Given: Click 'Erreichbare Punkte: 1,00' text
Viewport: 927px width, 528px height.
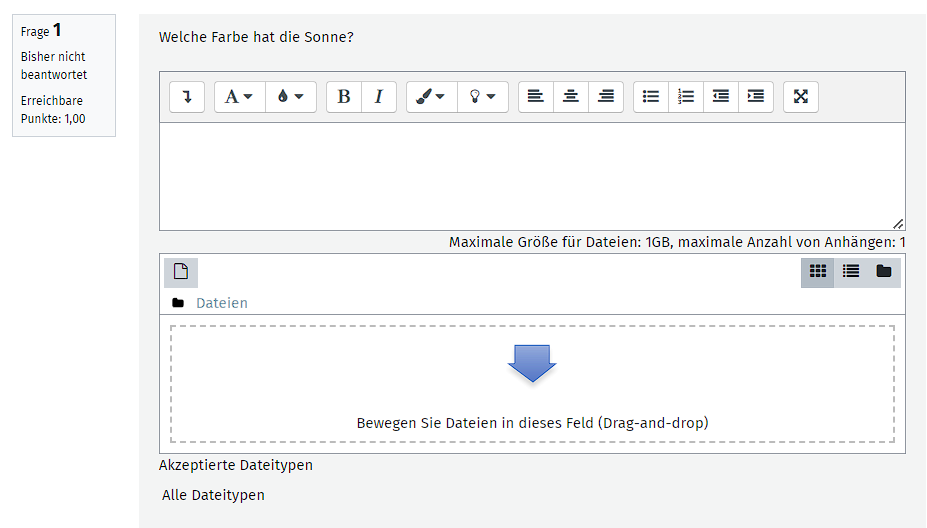Looking at the screenshot, I should point(53,109).
